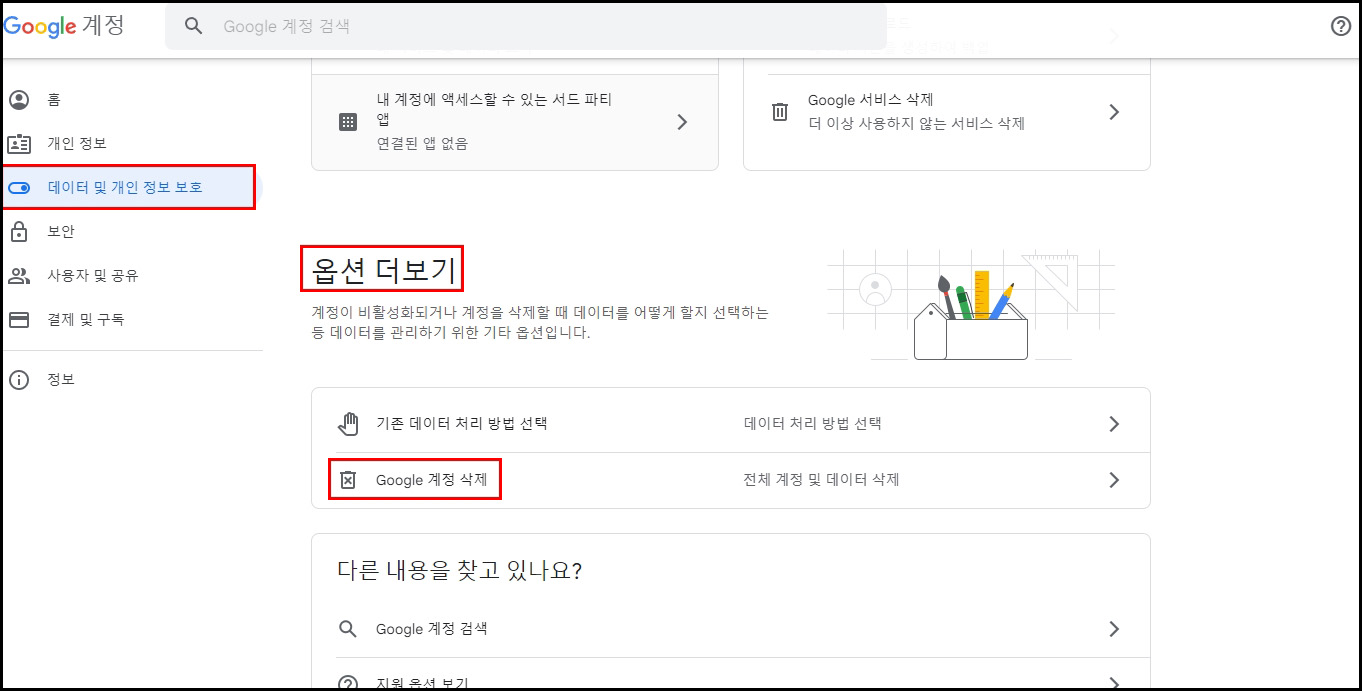Click 지원 옵션 보기 link
The width and height of the screenshot is (1362, 691).
(x=422, y=685)
